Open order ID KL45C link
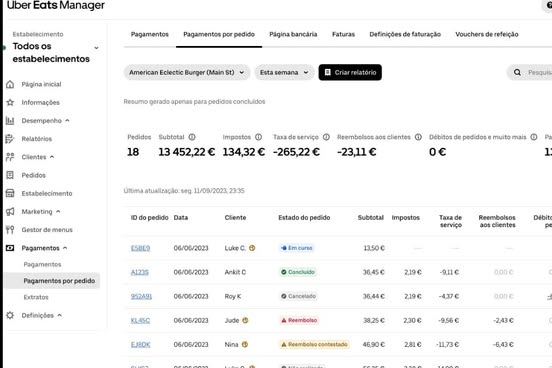 pyautogui.click(x=140, y=320)
